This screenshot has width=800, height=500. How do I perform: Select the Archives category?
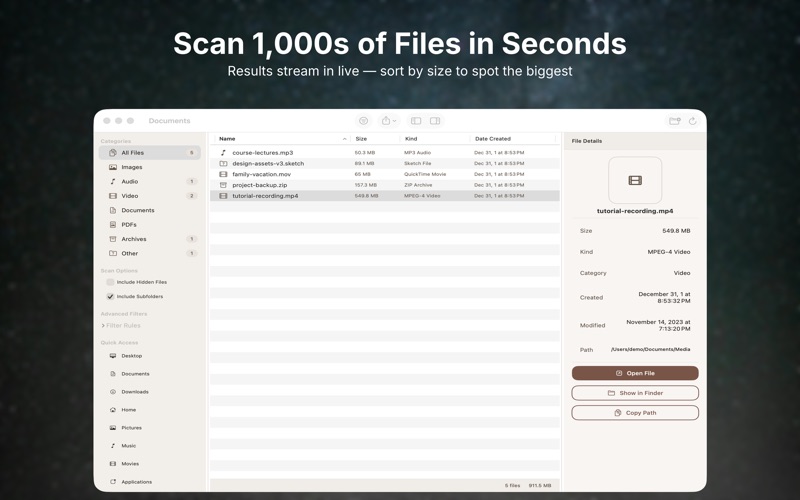(149, 239)
